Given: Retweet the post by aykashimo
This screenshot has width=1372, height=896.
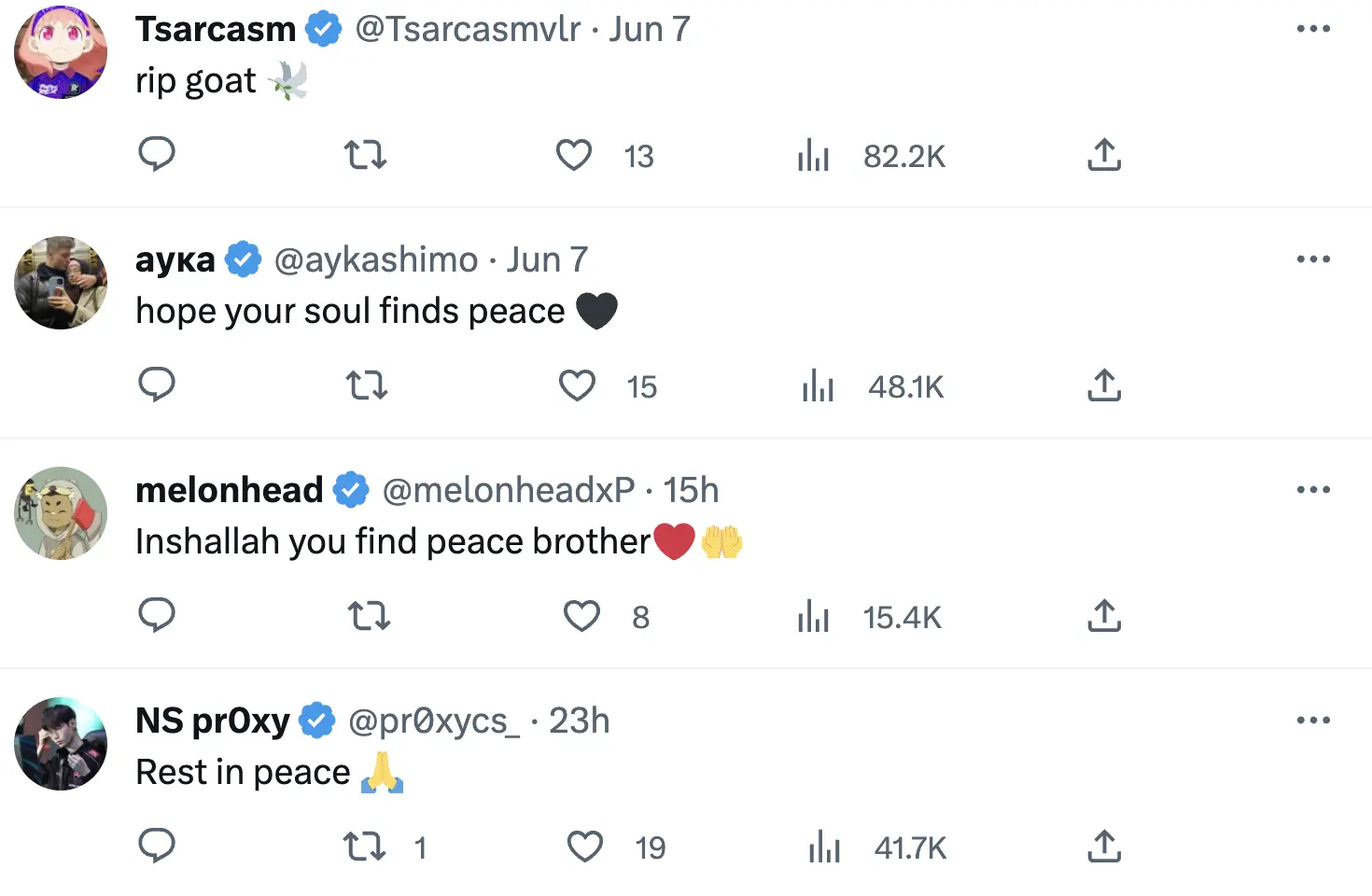Looking at the screenshot, I should (367, 385).
